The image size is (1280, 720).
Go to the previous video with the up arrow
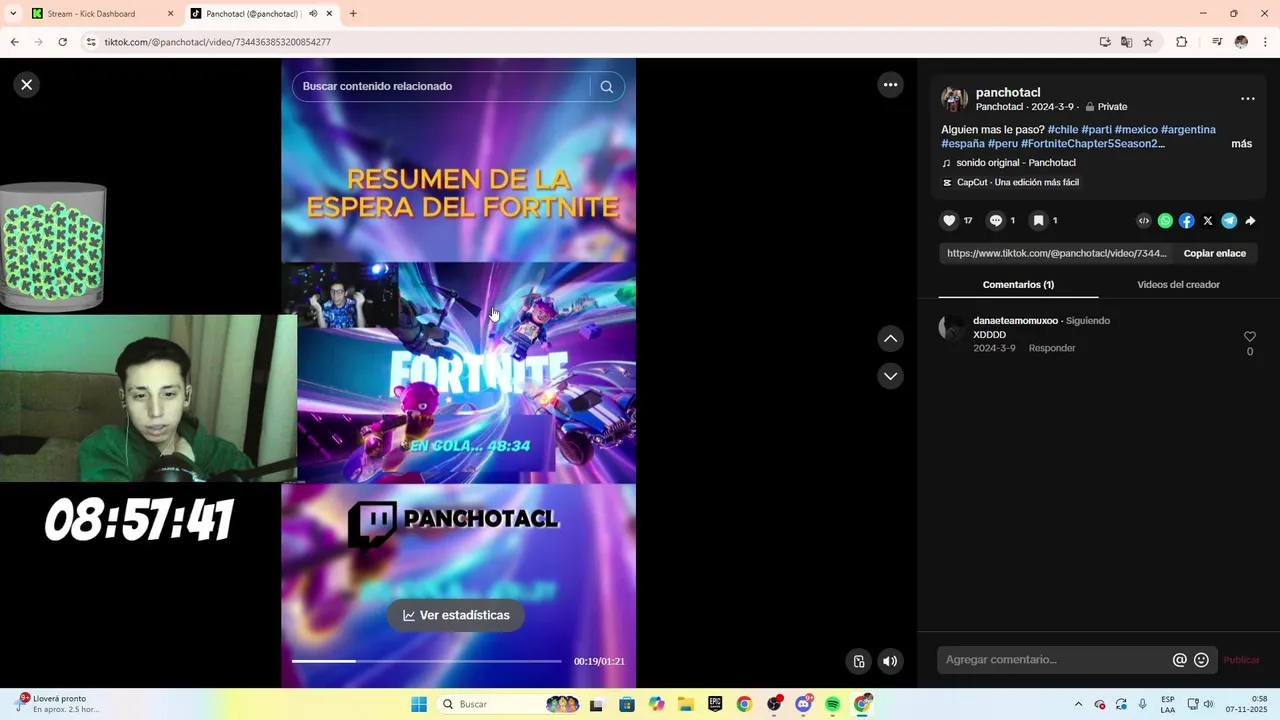tap(890, 339)
